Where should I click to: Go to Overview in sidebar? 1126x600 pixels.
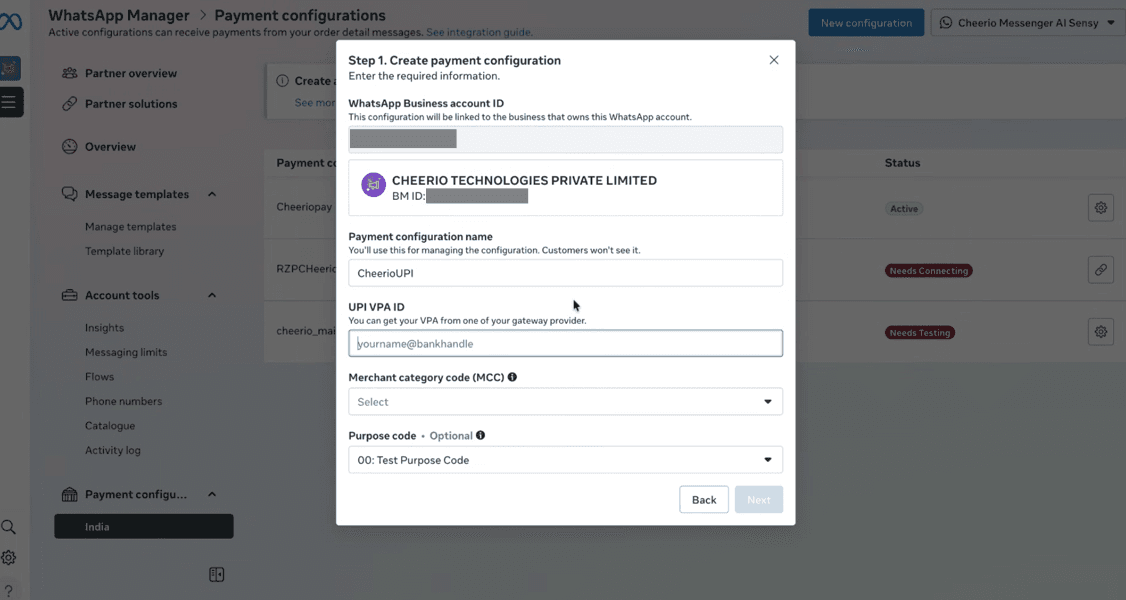click(110, 146)
